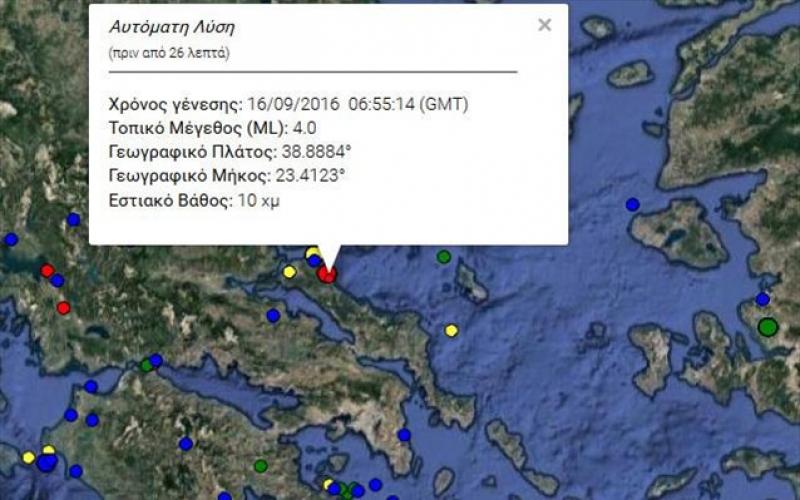Select the Εστιακό Βάθος: 10 χμ line
This screenshot has height=500, width=800.
pos(194,201)
